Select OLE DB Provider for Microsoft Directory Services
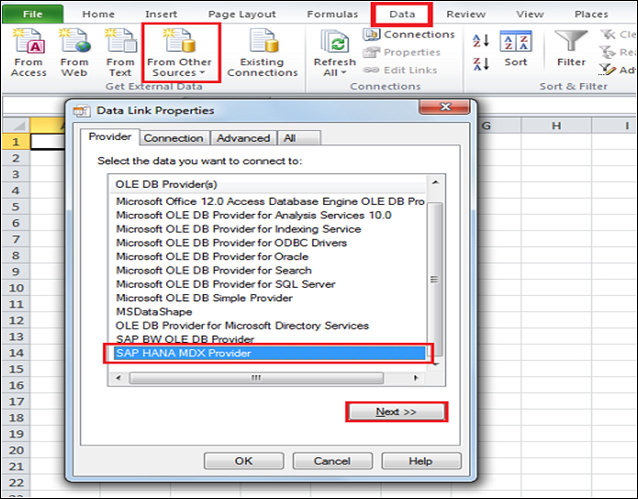The width and height of the screenshot is (638, 499). coord(242,326)
